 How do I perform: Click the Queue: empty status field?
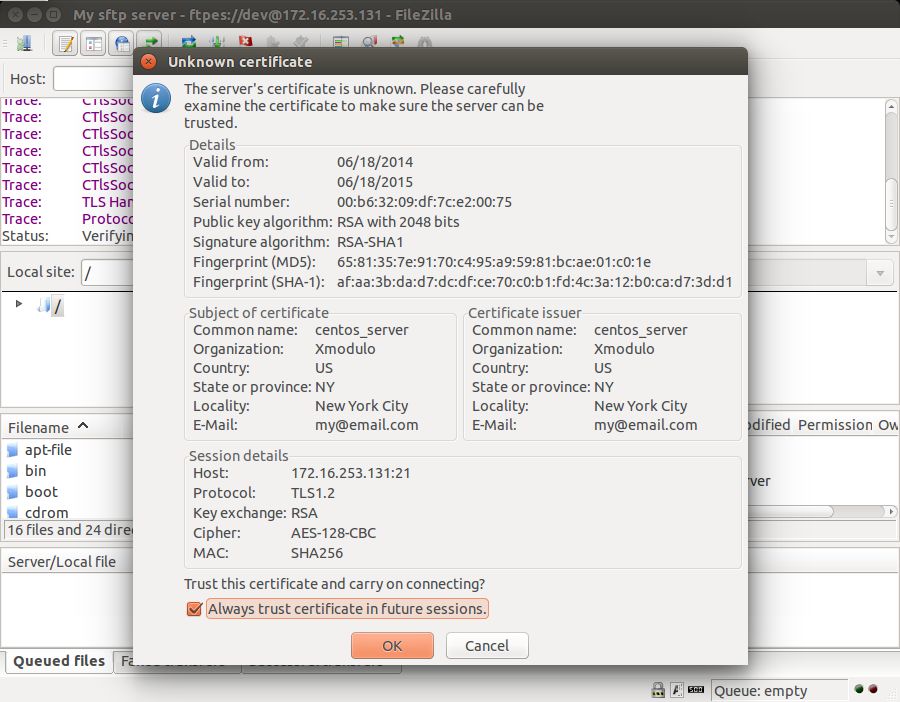[779, 691]
